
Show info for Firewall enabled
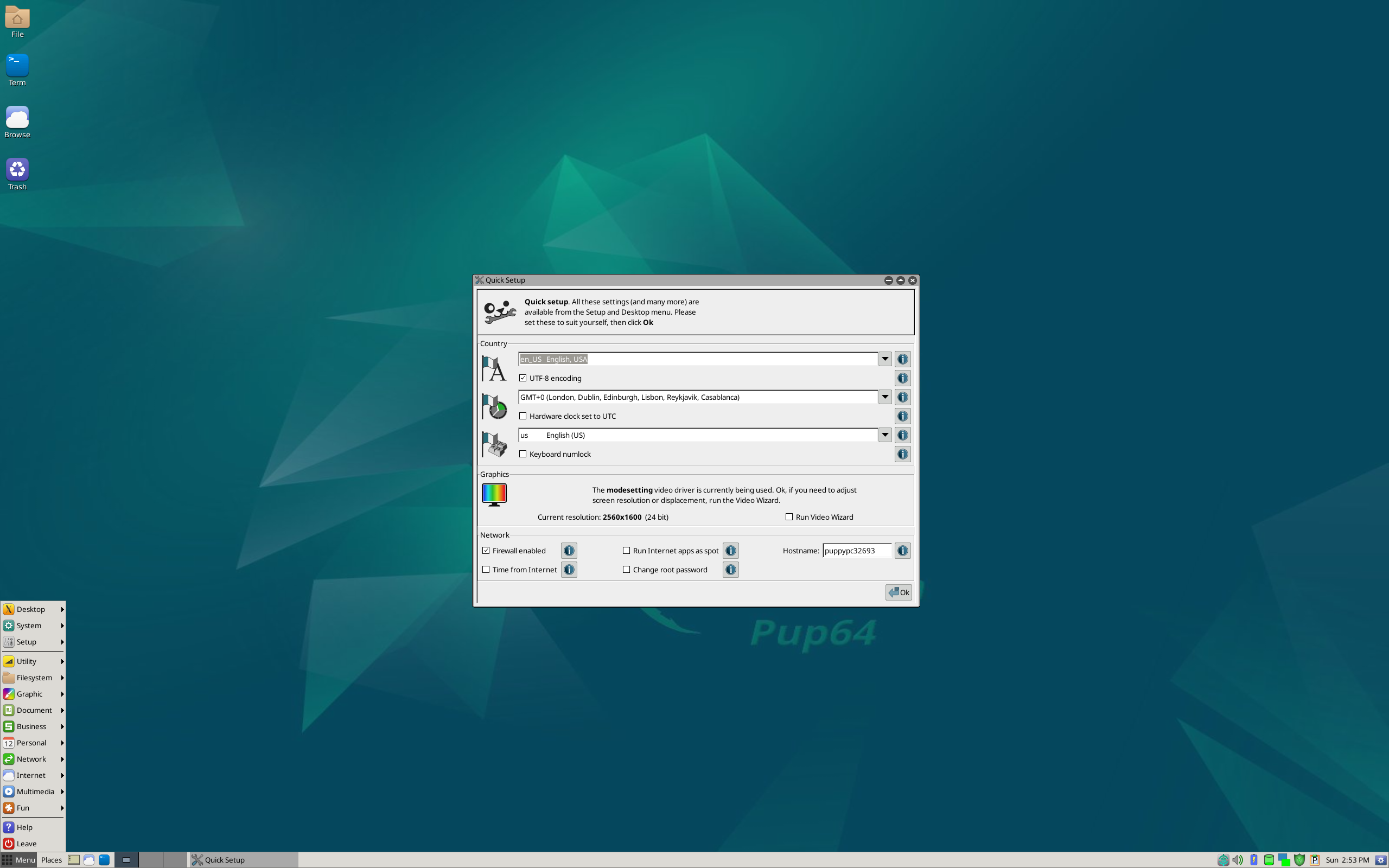coord(569,551)
